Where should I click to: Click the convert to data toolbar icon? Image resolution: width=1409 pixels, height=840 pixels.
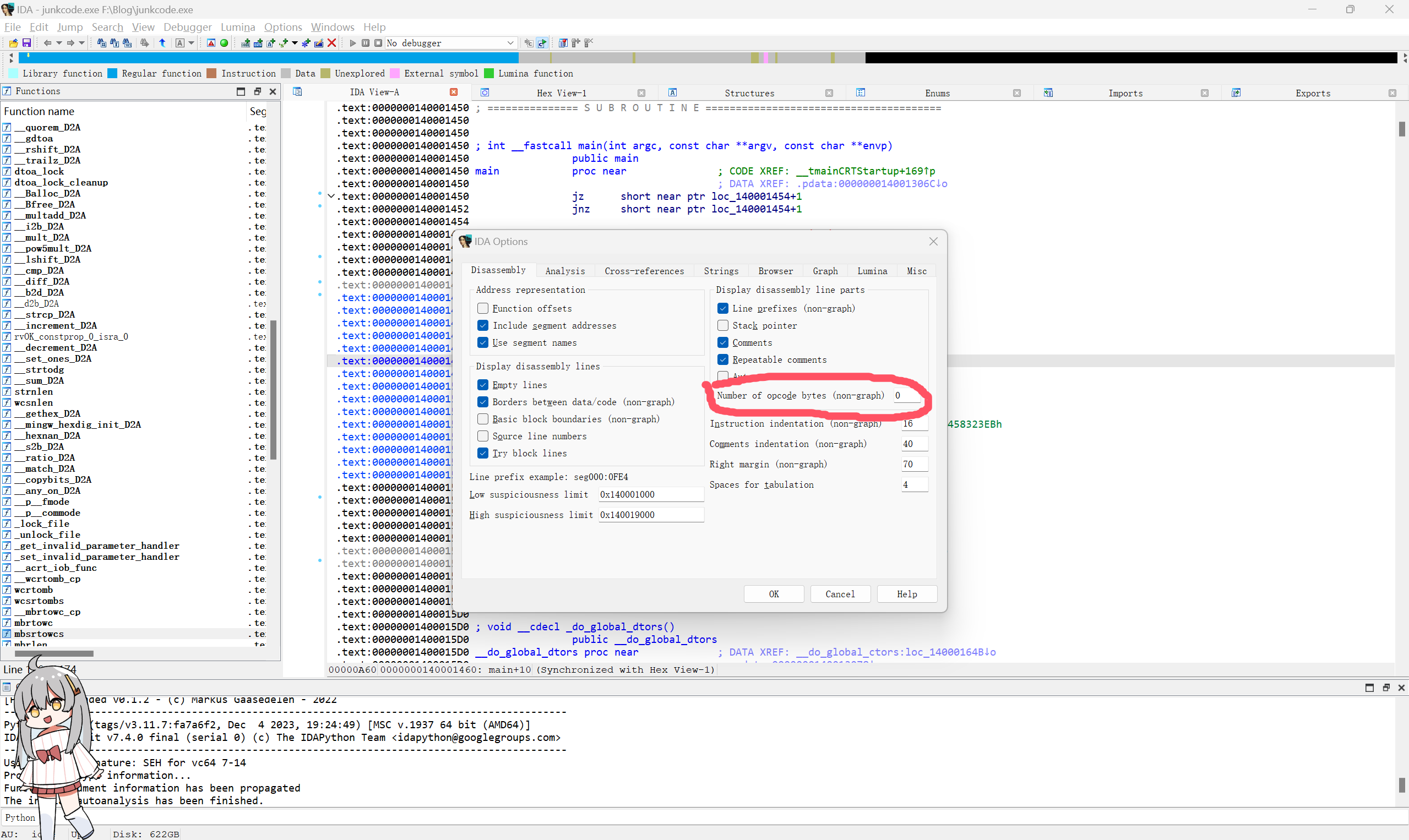[258, 43]
